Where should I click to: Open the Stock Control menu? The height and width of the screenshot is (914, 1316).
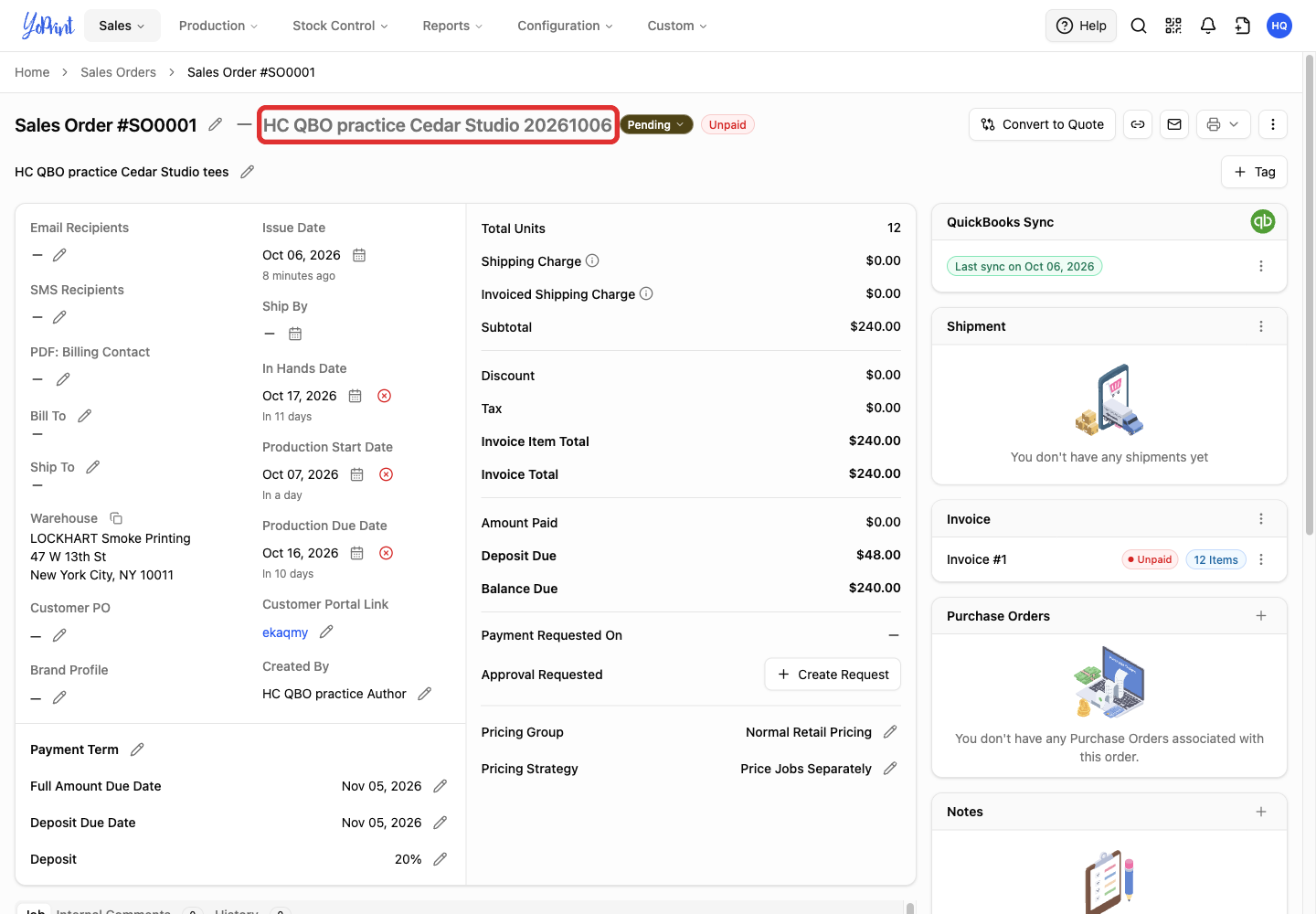click(340, 26)
